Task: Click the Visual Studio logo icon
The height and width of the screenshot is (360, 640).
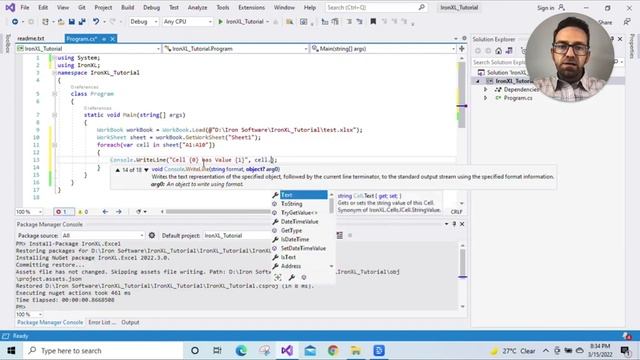Action: pos(10,7)
